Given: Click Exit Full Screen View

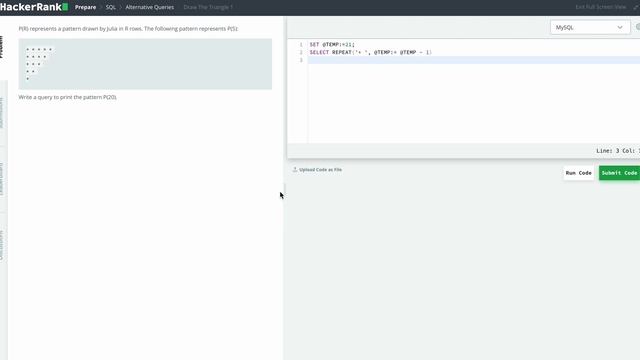Looking at the screenshot, I should point(600,7).
